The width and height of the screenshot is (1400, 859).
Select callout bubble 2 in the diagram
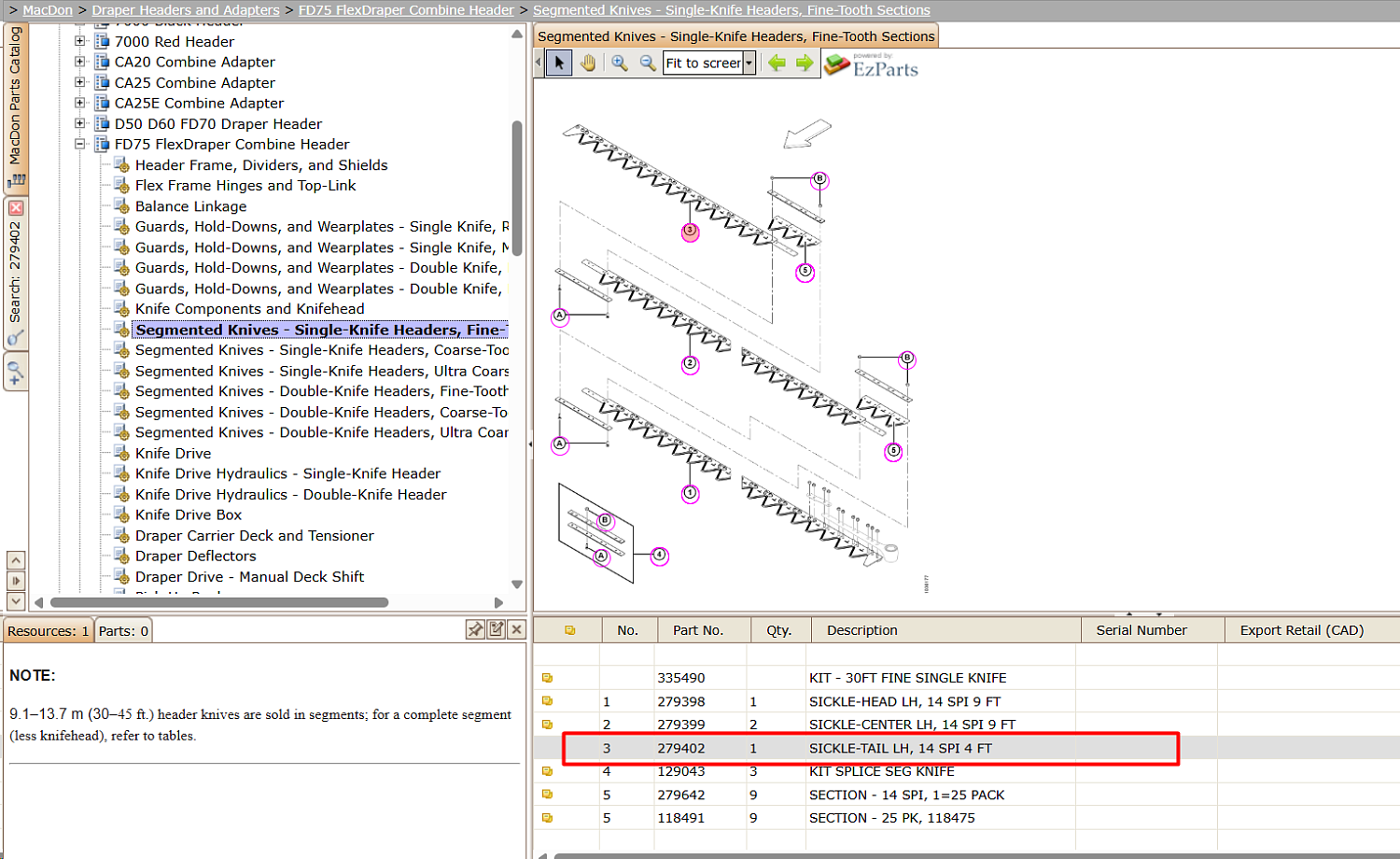[690, 364]
